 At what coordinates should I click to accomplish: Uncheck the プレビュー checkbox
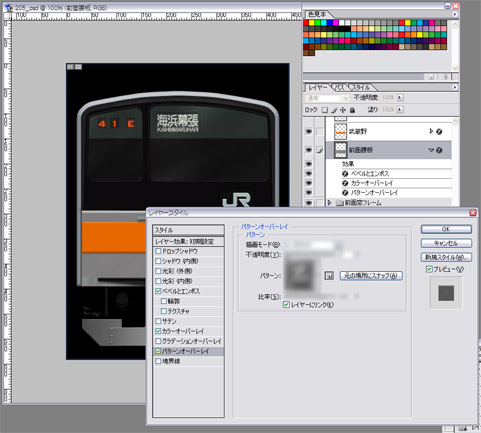click(x=429, y=269)
